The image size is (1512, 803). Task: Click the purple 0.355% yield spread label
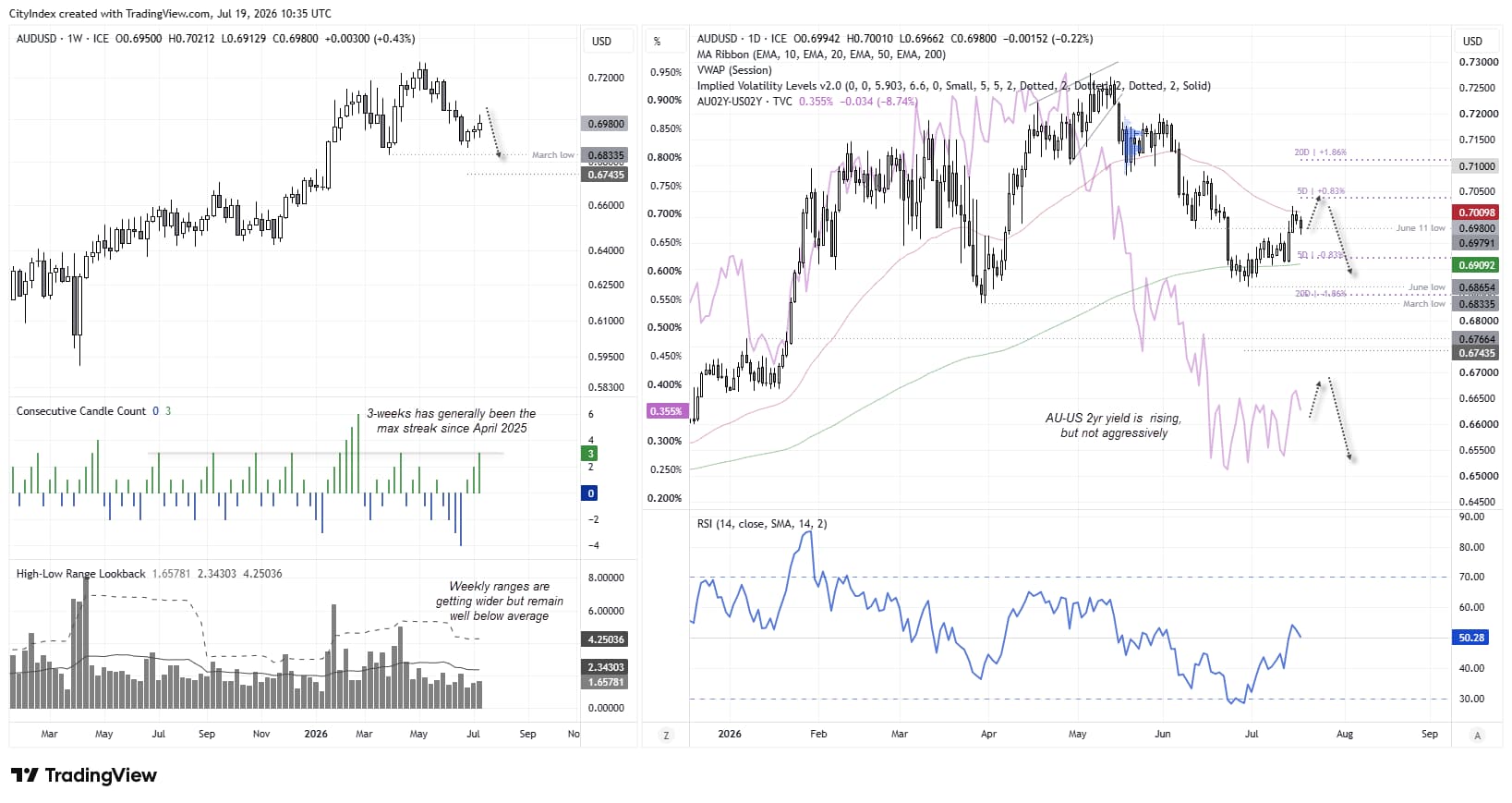point(666,411)
